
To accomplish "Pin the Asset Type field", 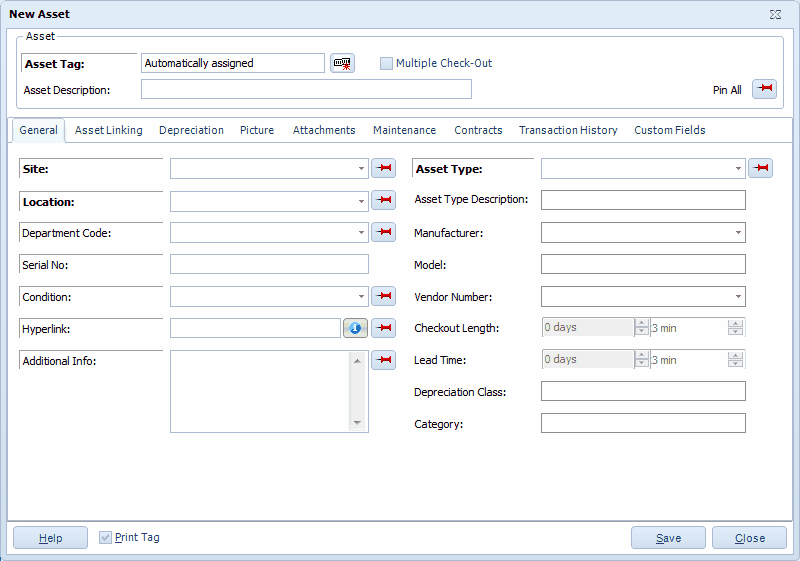I will click(x=761, y=168).
